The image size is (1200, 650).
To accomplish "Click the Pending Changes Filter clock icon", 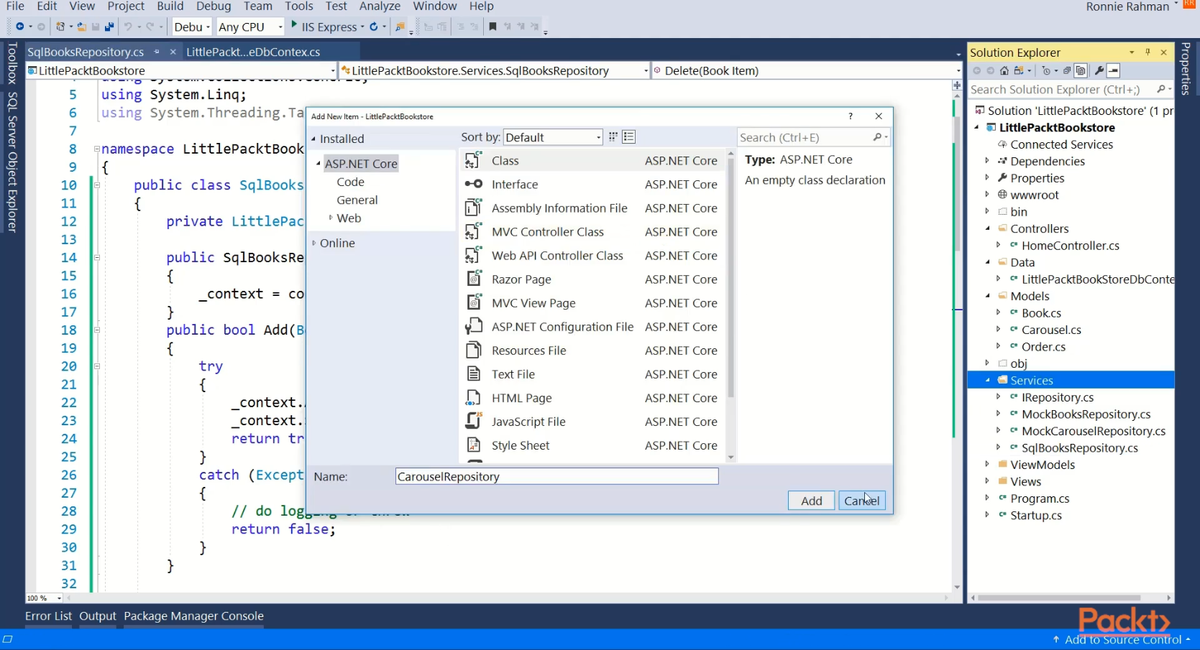I will point(1046,71).
